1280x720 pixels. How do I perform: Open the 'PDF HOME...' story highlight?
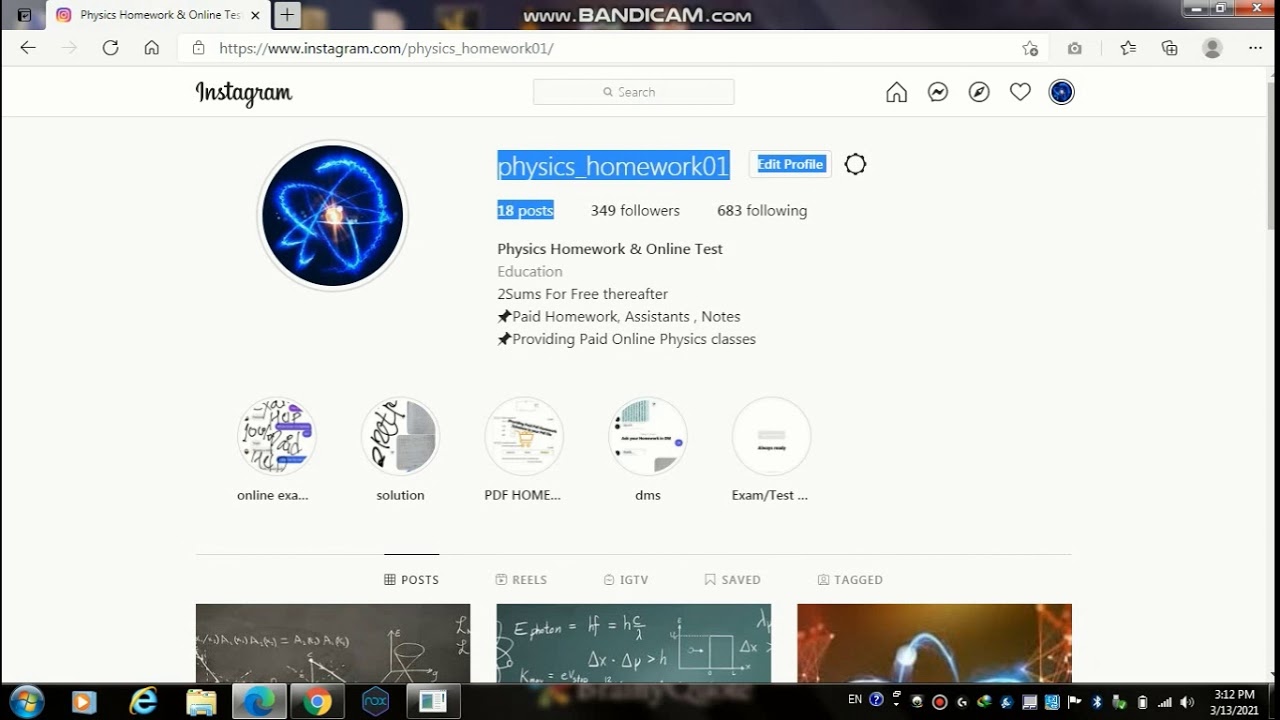coord(524,436)
